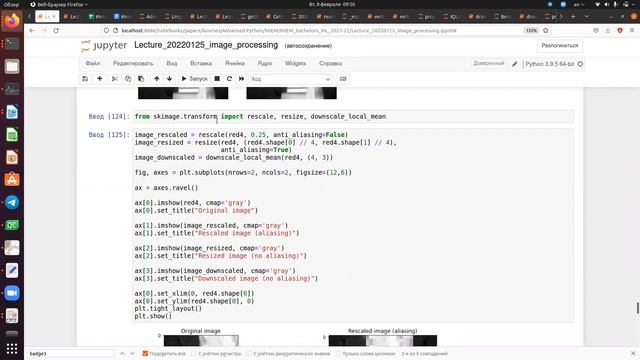Run the cell with the Запуск button

tap(195, 79)
